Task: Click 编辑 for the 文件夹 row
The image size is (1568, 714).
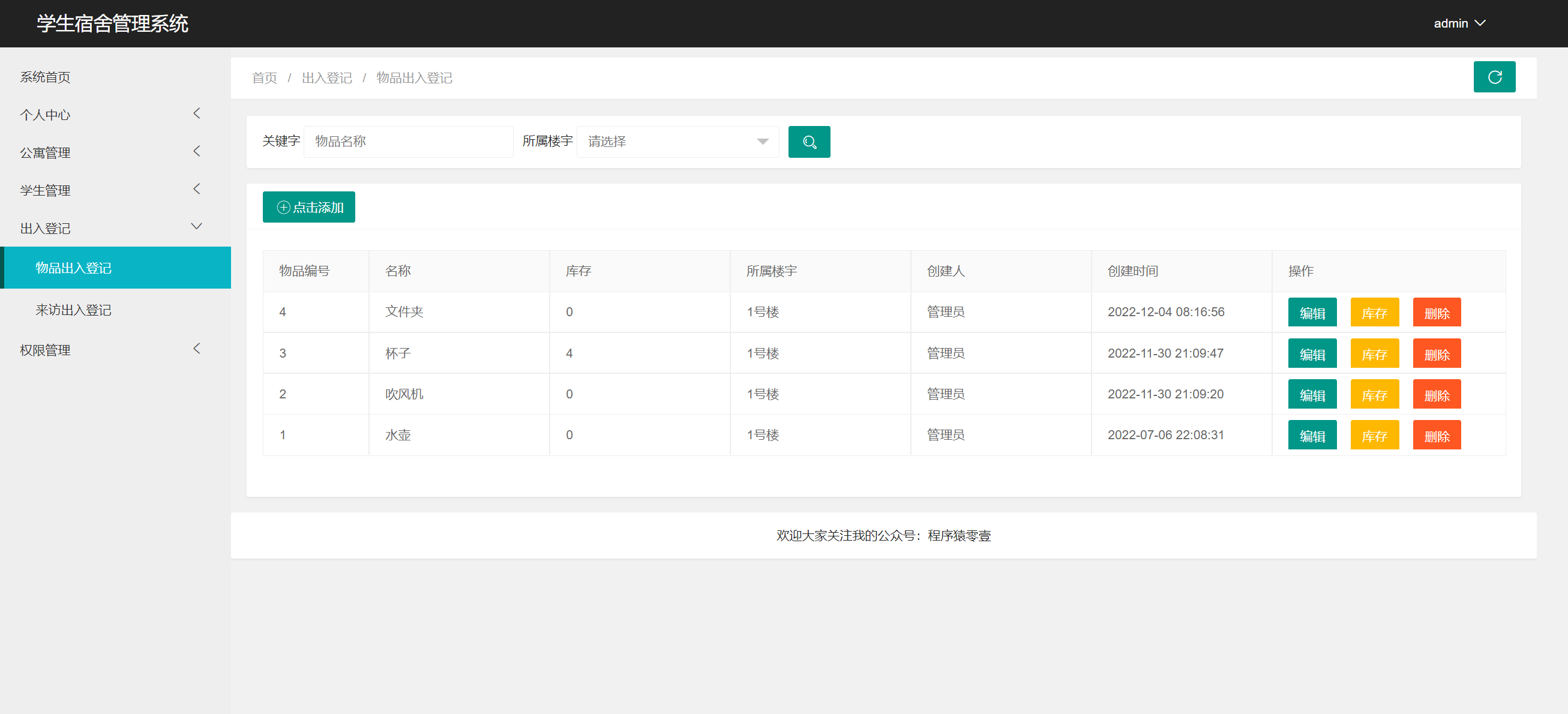Action: [1312, 313]
